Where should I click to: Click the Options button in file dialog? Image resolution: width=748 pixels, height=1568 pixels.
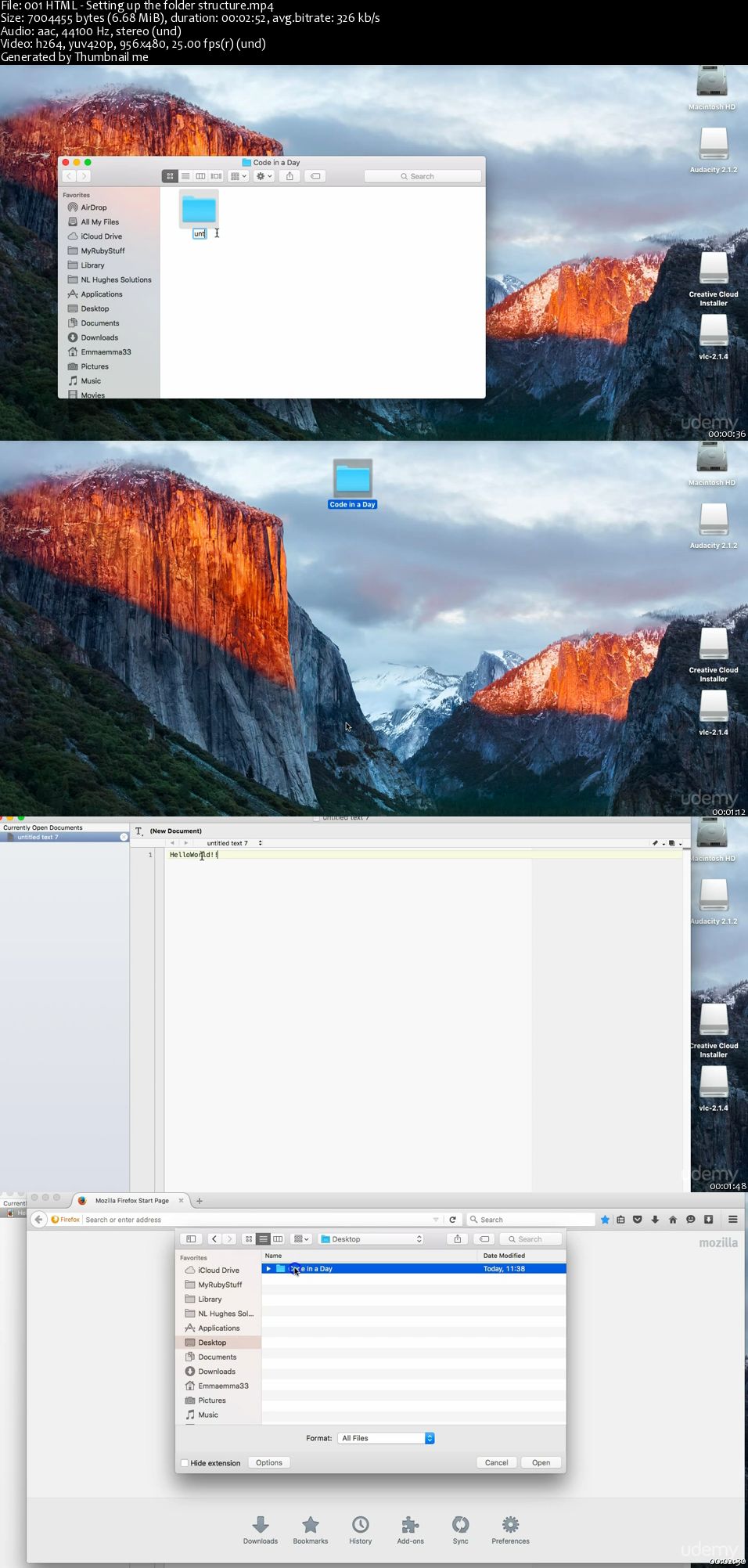(x=269, y=1462)
